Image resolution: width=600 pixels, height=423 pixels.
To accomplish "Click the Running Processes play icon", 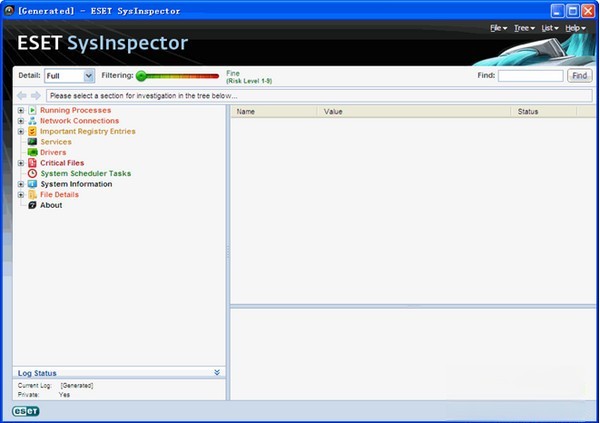I will coord(32,110).
